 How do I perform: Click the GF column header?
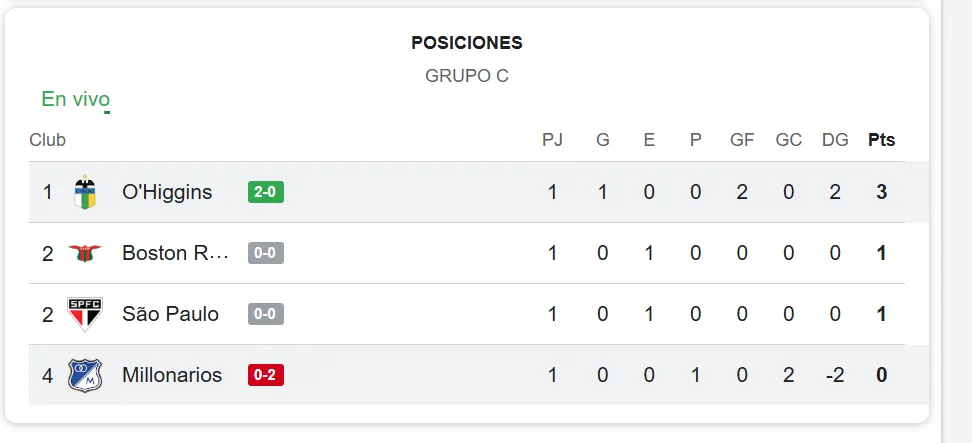(742, 140)
